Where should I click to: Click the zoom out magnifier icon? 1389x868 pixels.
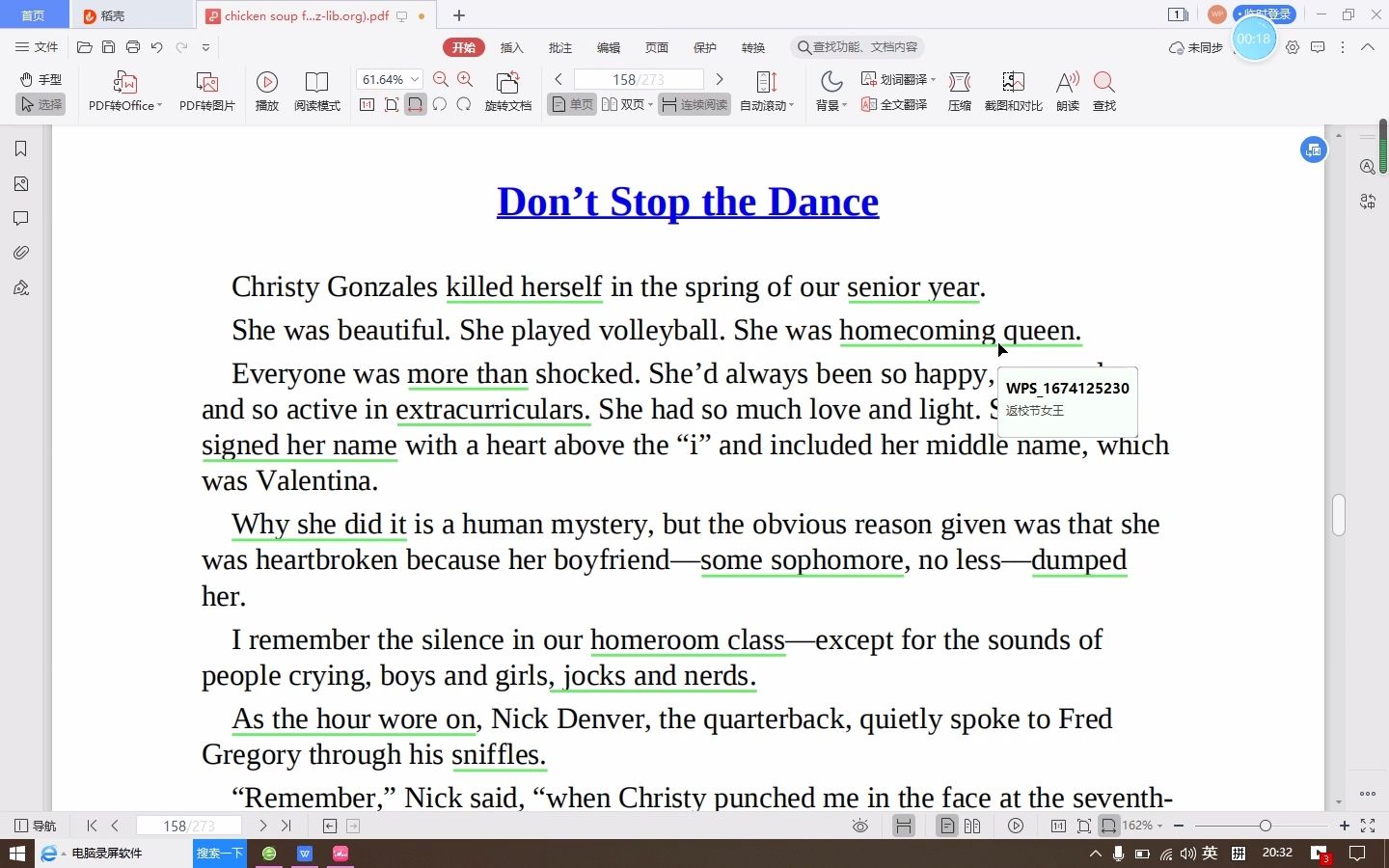click(x=441, y=80)
